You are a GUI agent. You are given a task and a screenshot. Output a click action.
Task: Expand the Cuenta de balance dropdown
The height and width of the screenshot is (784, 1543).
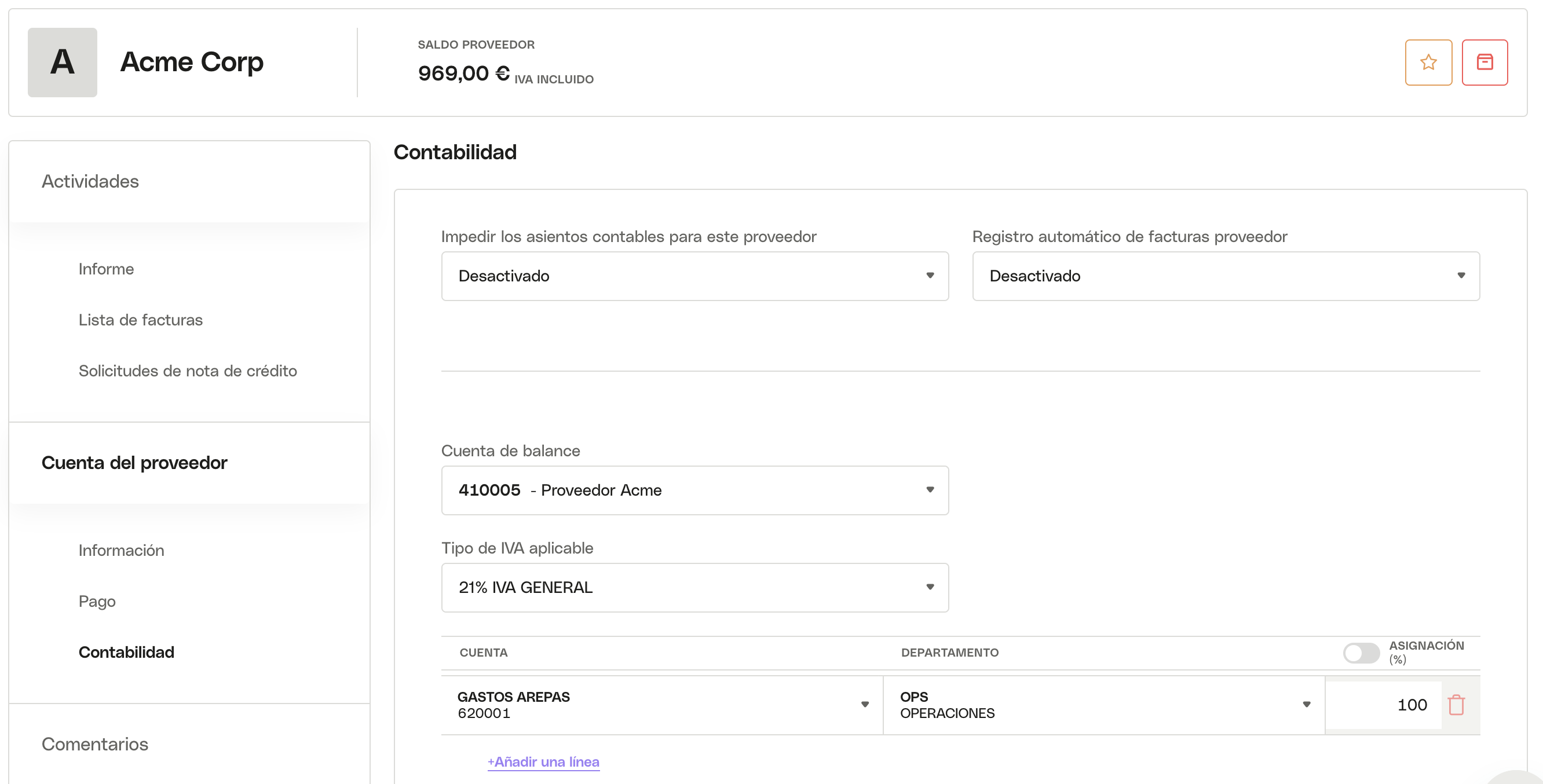(x=695, y=490)
